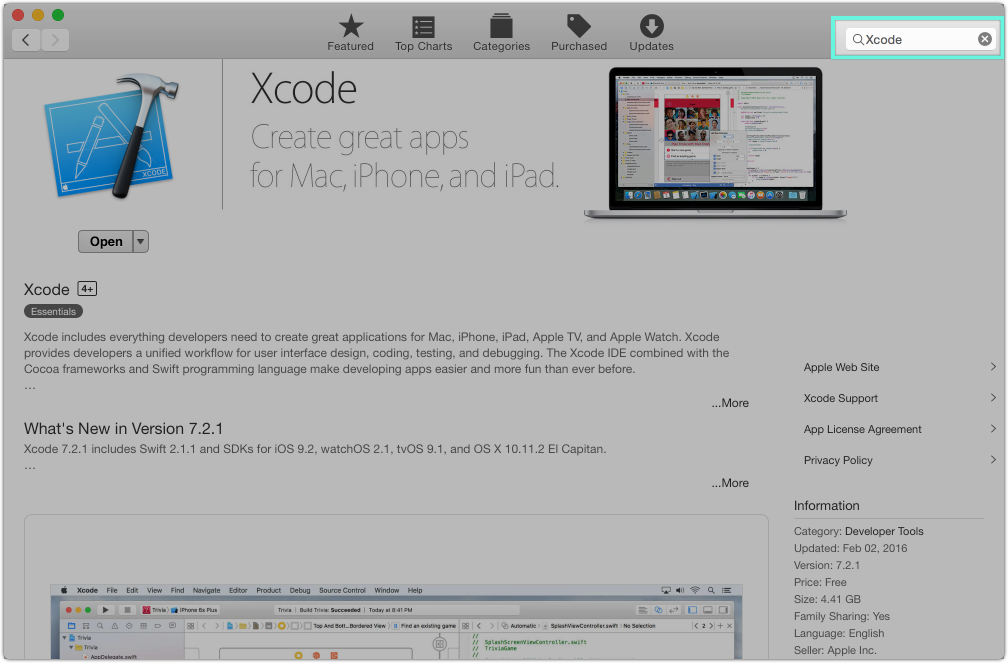Viewport: 1008px width, 663px height.
Task: Click 'Family Sharing: Yes' text
Action: point(842,616)
